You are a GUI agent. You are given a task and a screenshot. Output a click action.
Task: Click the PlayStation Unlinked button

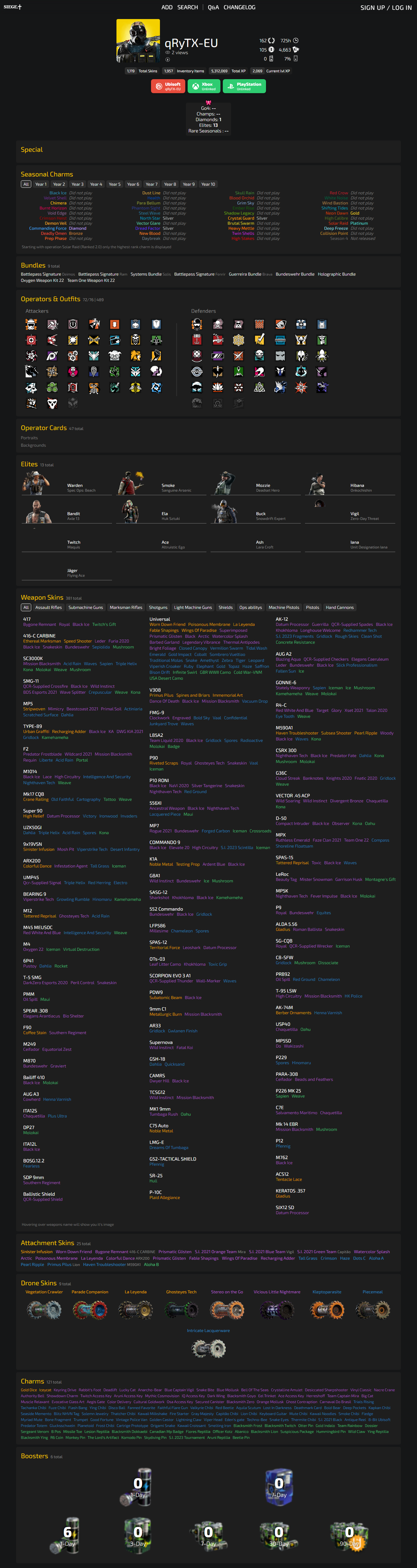(x=245, y=86)
